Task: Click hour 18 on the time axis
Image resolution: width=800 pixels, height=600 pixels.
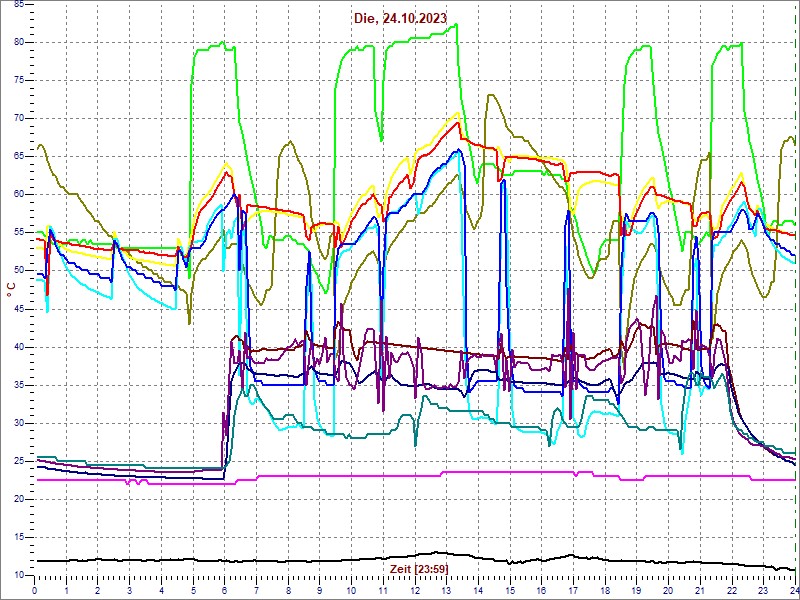Action: click(604, 590)
